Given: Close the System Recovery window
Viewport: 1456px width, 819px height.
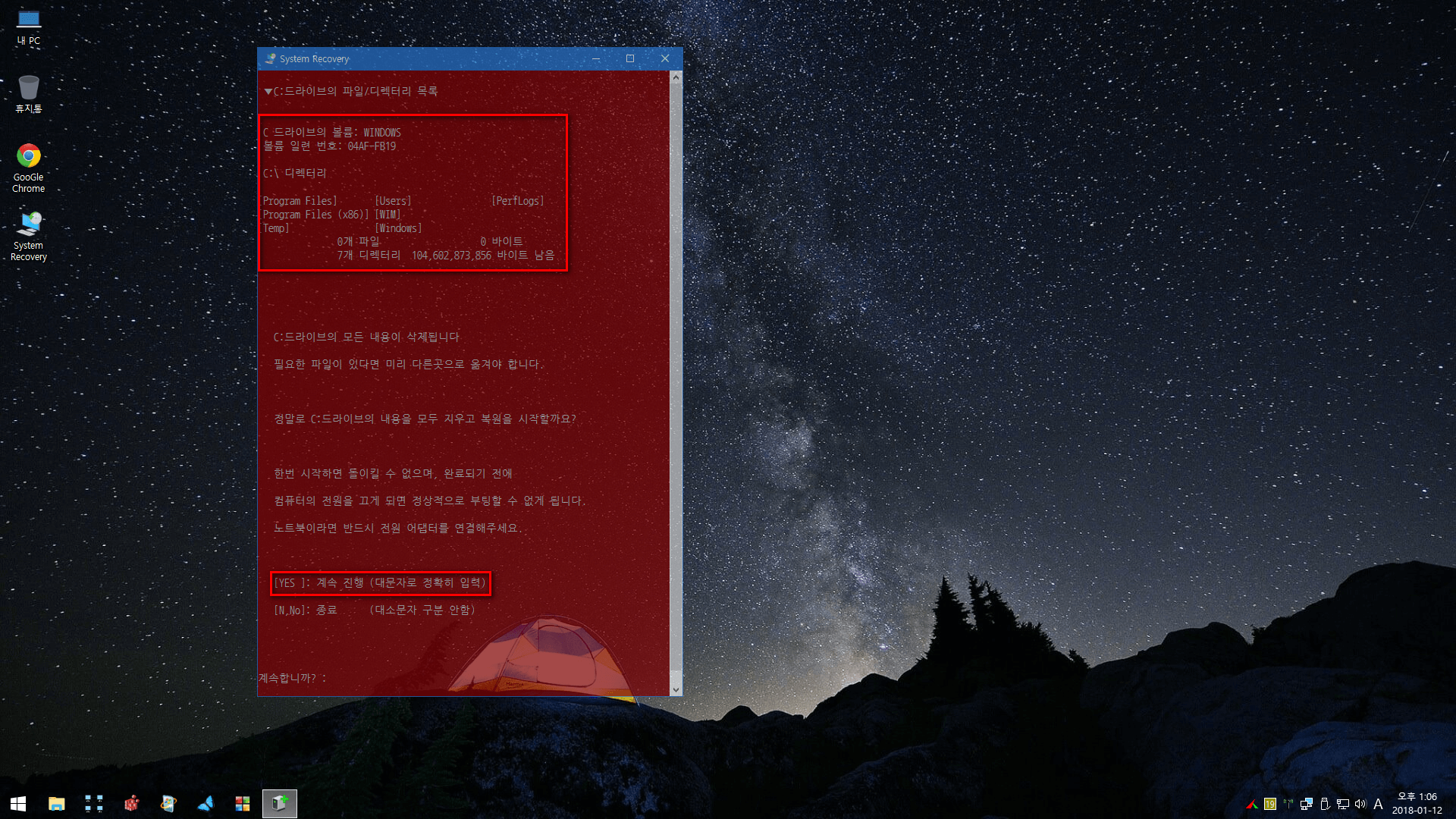Looking at the screenshot, I should [x=665, y=58].
